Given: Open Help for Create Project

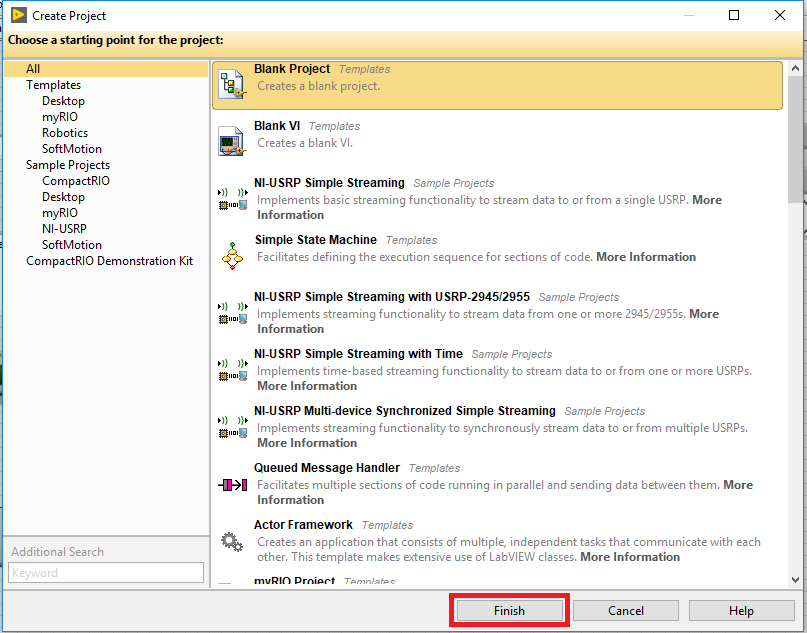Looking at the screenshot, I should click(x=741, y=611).
